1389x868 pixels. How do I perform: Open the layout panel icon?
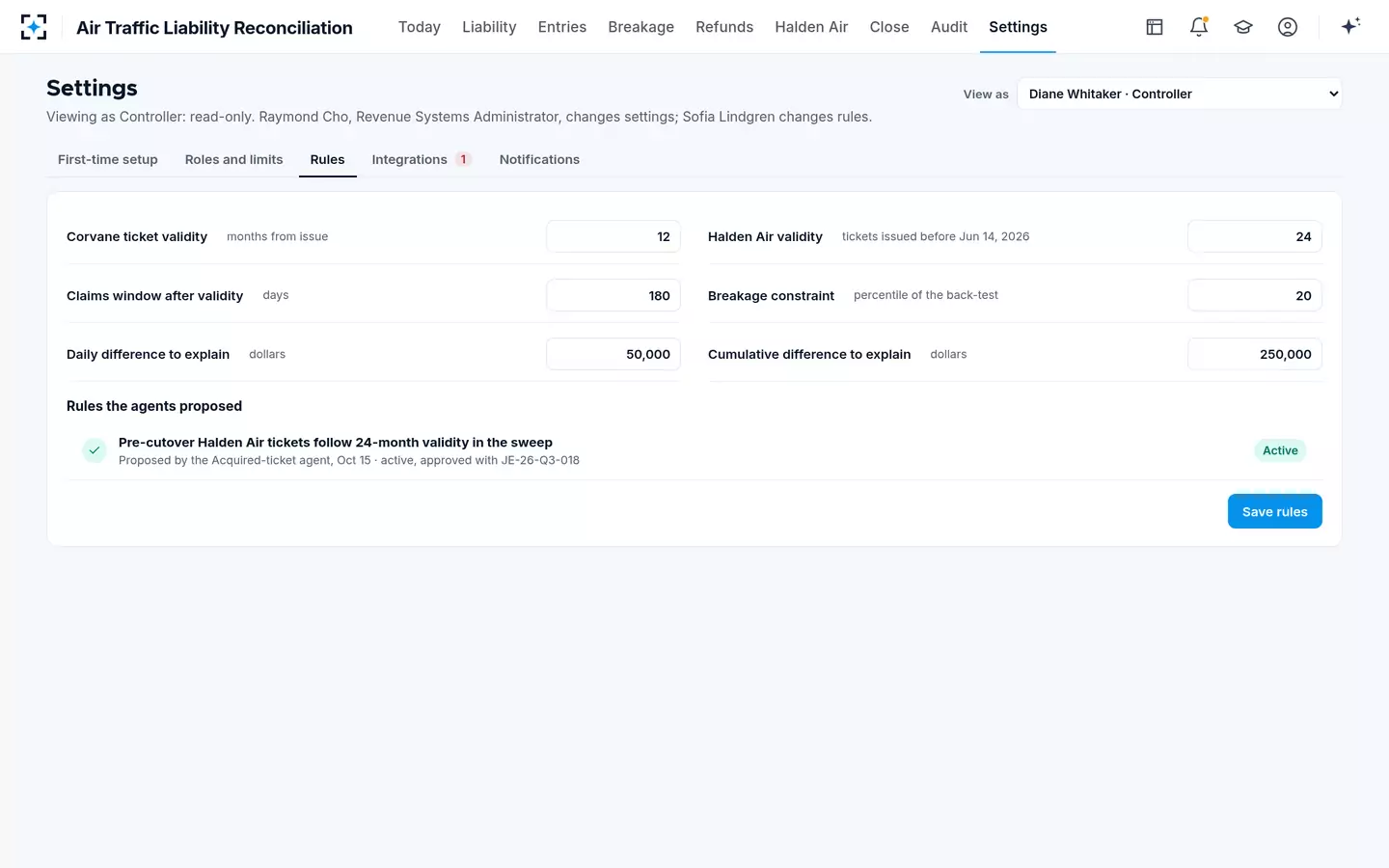tap(1155, 27)
